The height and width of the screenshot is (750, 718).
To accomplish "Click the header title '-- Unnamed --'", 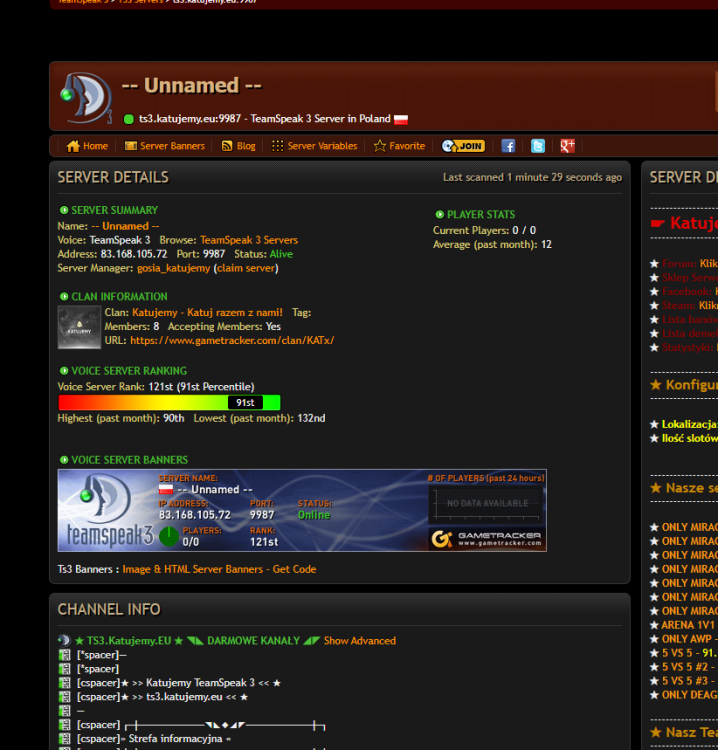I will (x=191, y=86).
